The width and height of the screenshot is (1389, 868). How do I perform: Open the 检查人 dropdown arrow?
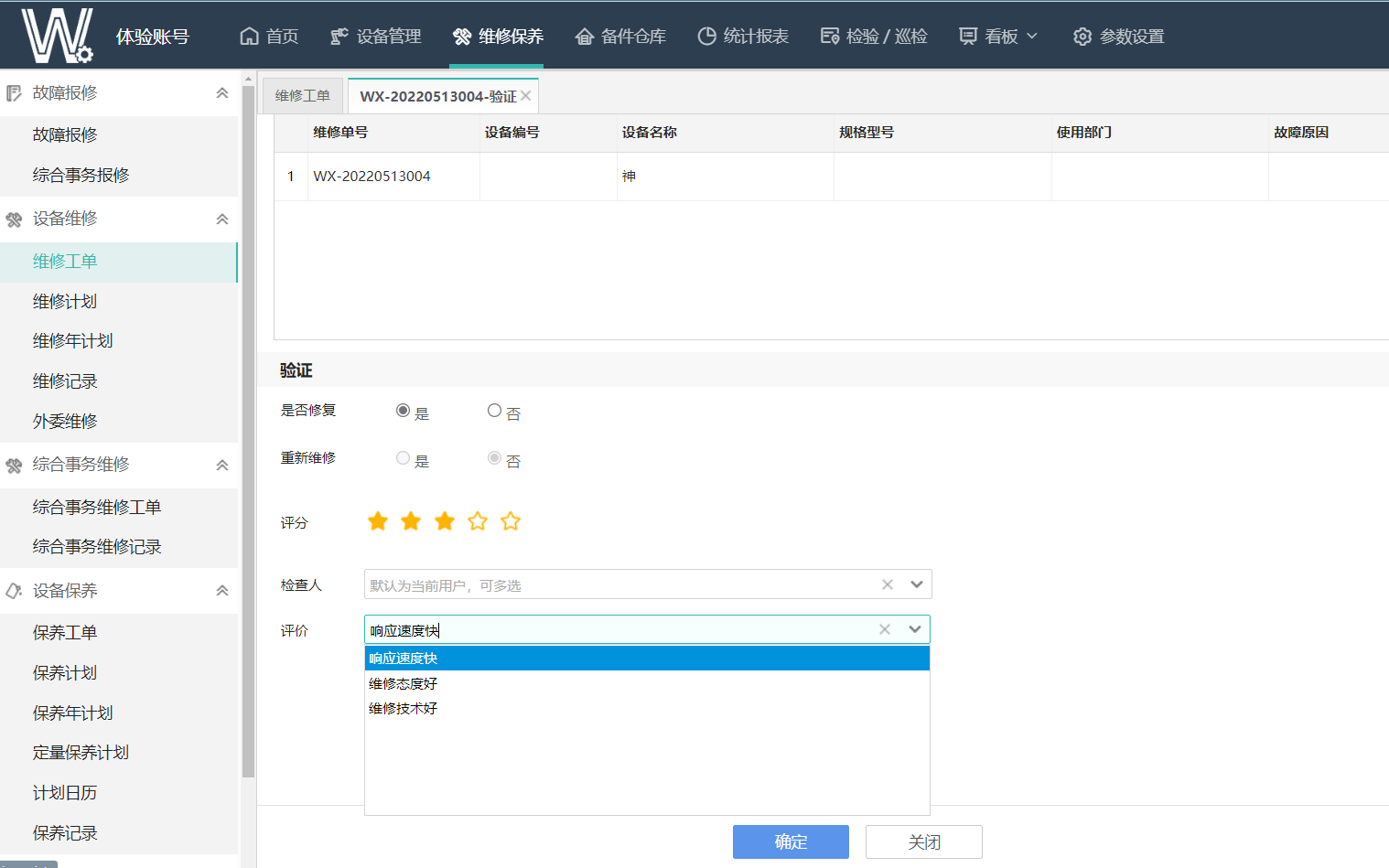coord(917,584)
